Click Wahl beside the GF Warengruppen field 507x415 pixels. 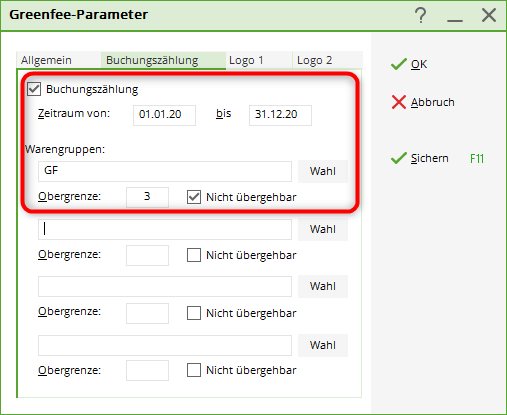pos(323,171)
